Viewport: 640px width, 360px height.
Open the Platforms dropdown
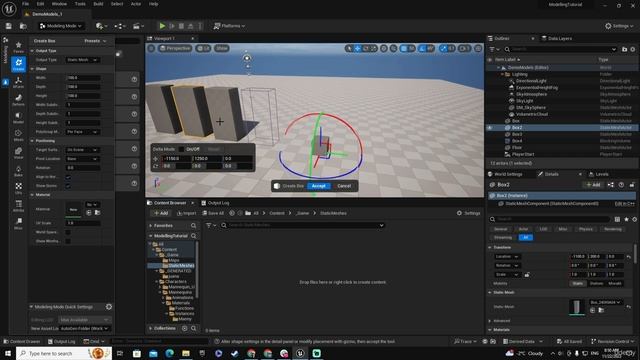click(x=229, y=26)
